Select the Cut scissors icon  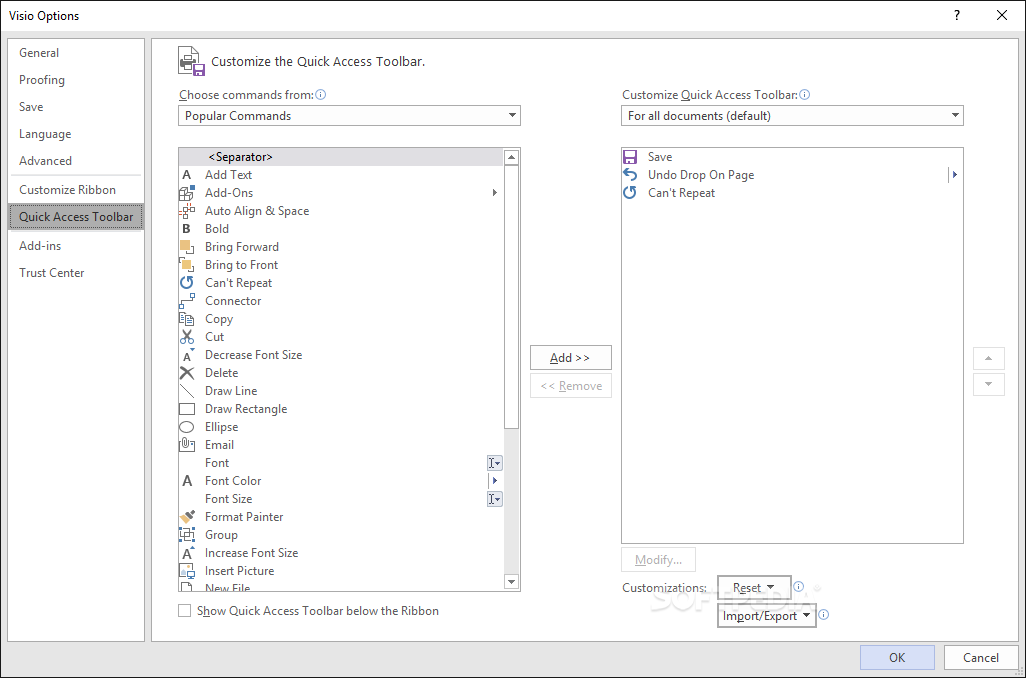point(186,337)
